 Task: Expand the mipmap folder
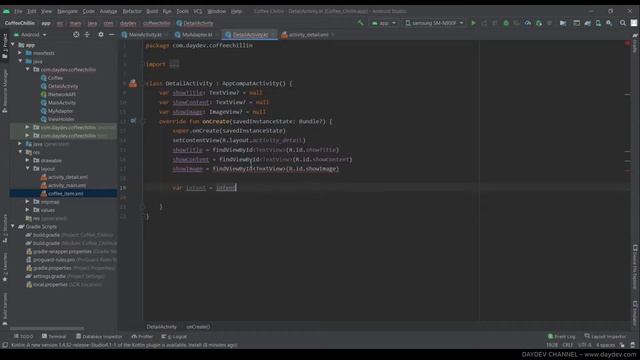[x=27, y=202]
